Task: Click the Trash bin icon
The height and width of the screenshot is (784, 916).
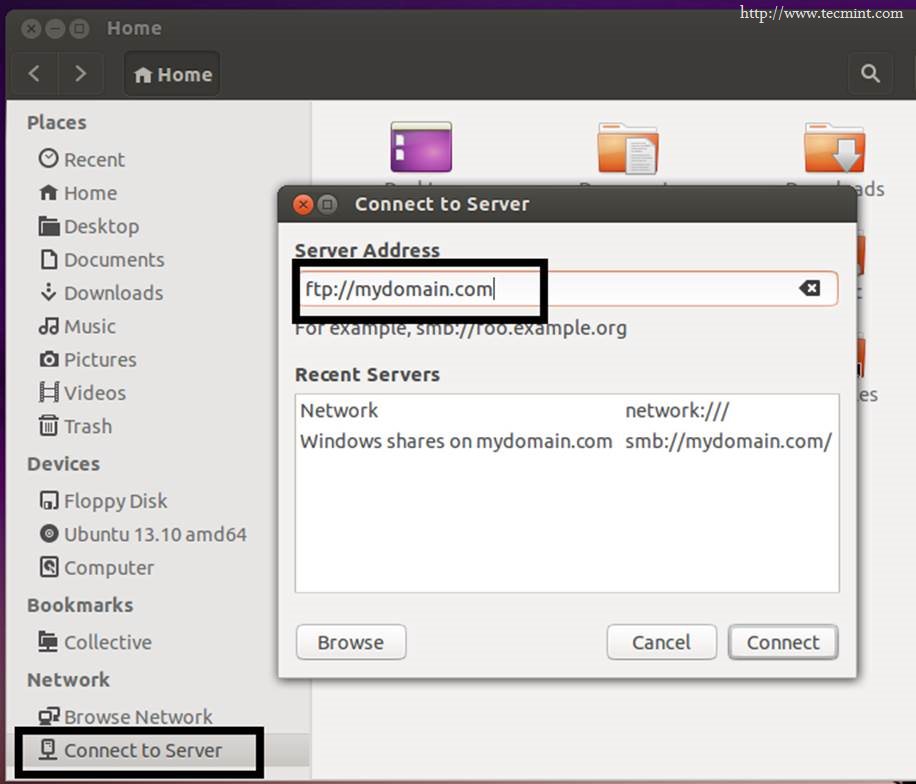Action: pyautogui.click(x=48, y=425)
